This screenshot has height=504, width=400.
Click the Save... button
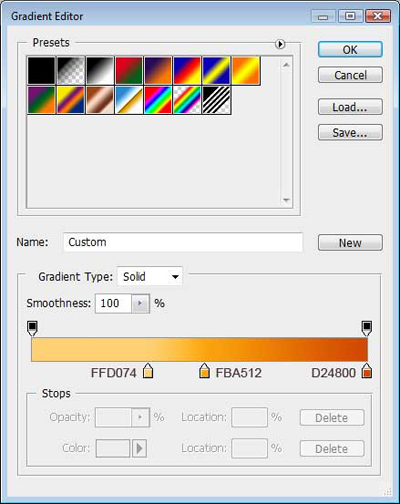(x=350, y=132)
